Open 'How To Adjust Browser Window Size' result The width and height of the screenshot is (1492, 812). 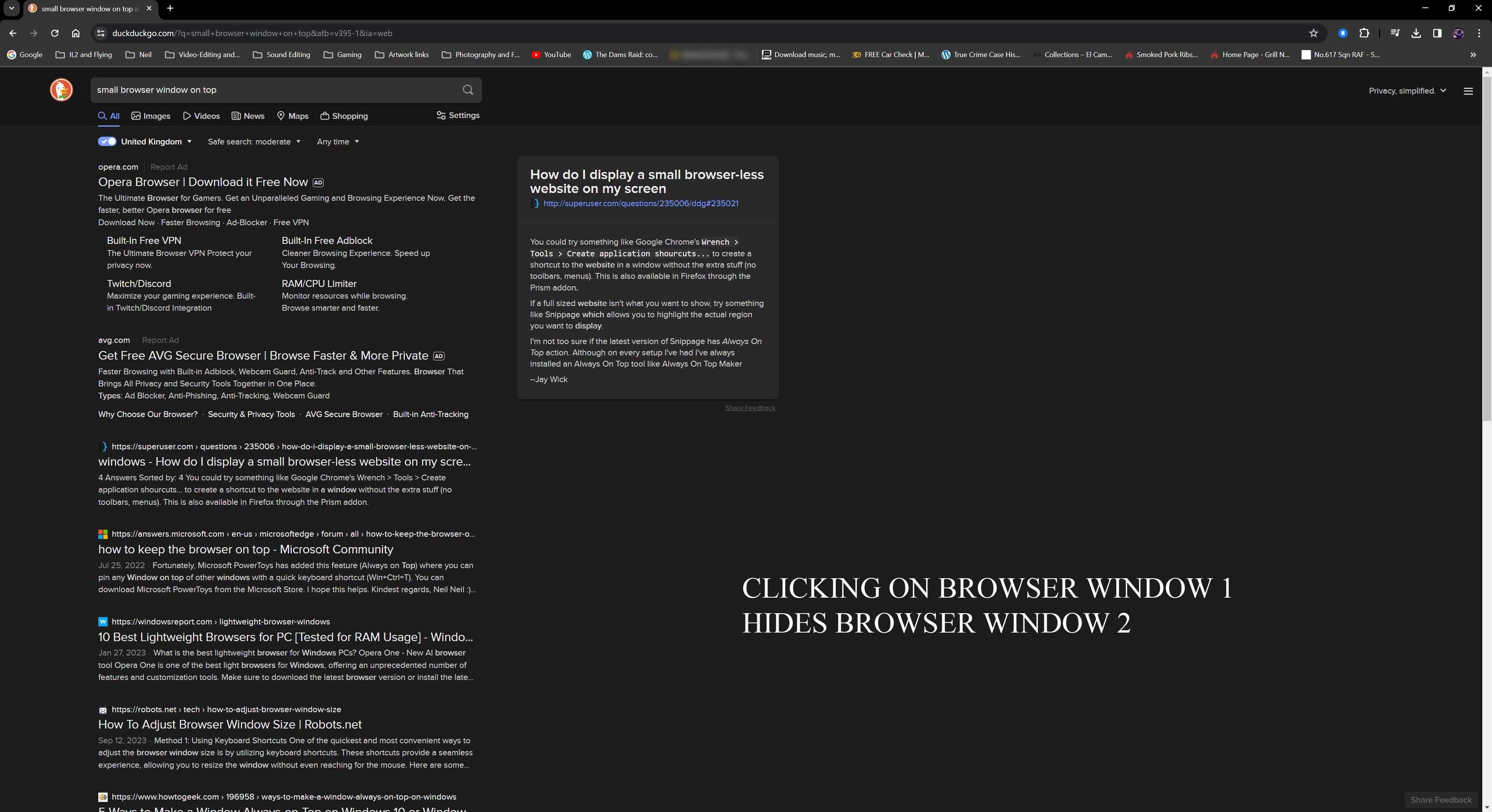(230, 724)
